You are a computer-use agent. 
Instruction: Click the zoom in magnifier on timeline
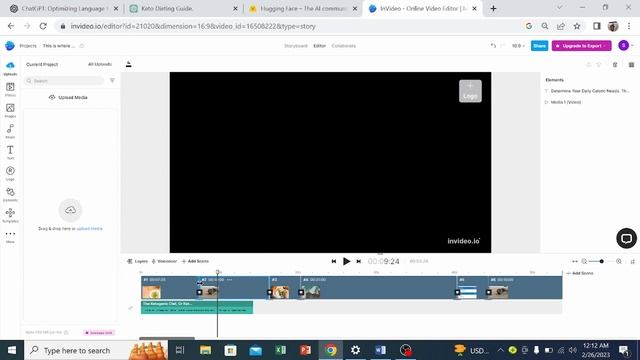tap(619, 261)
